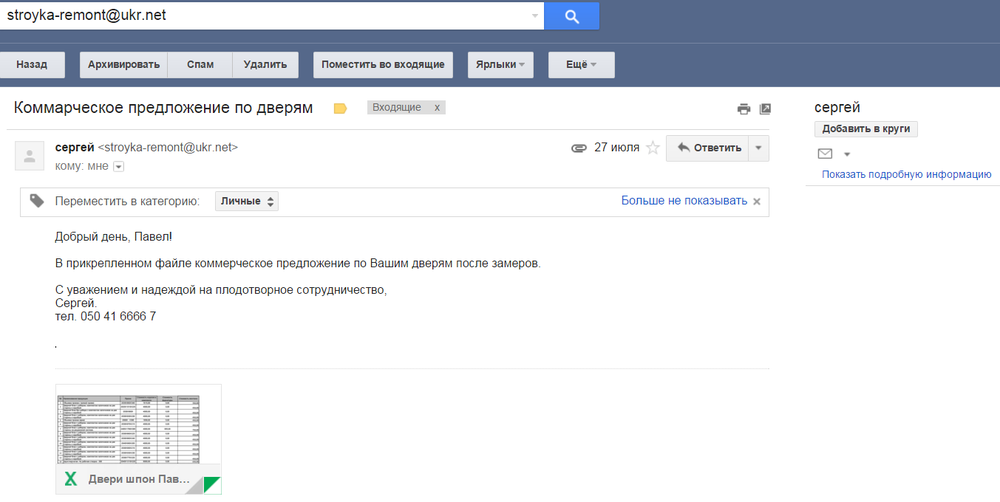1000x502 pixels.
Task: Archive the message with Архивировать
Action: pos(124,64)
